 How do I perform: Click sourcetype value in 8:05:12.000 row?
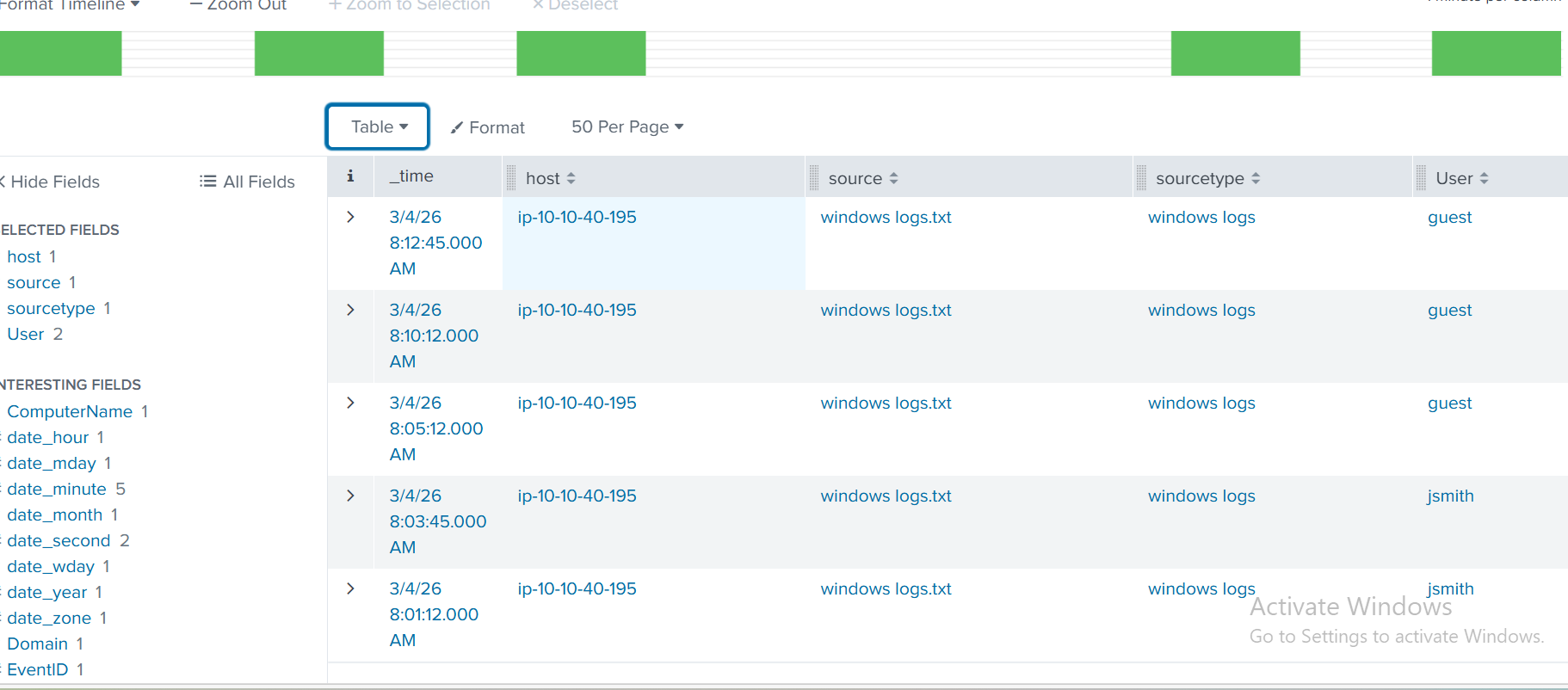point(1201,403)
